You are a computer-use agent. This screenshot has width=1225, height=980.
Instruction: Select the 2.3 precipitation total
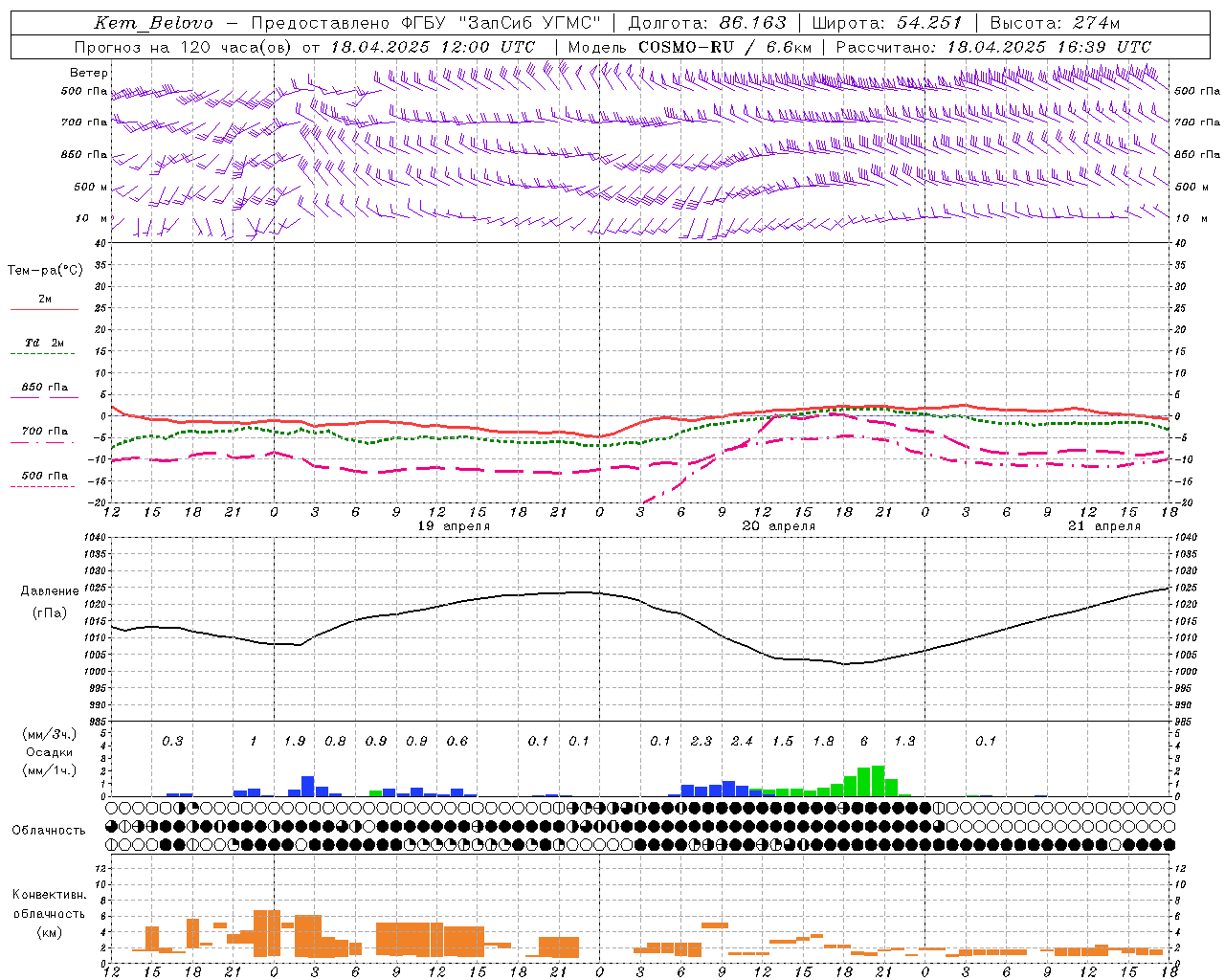pos(702,741)
